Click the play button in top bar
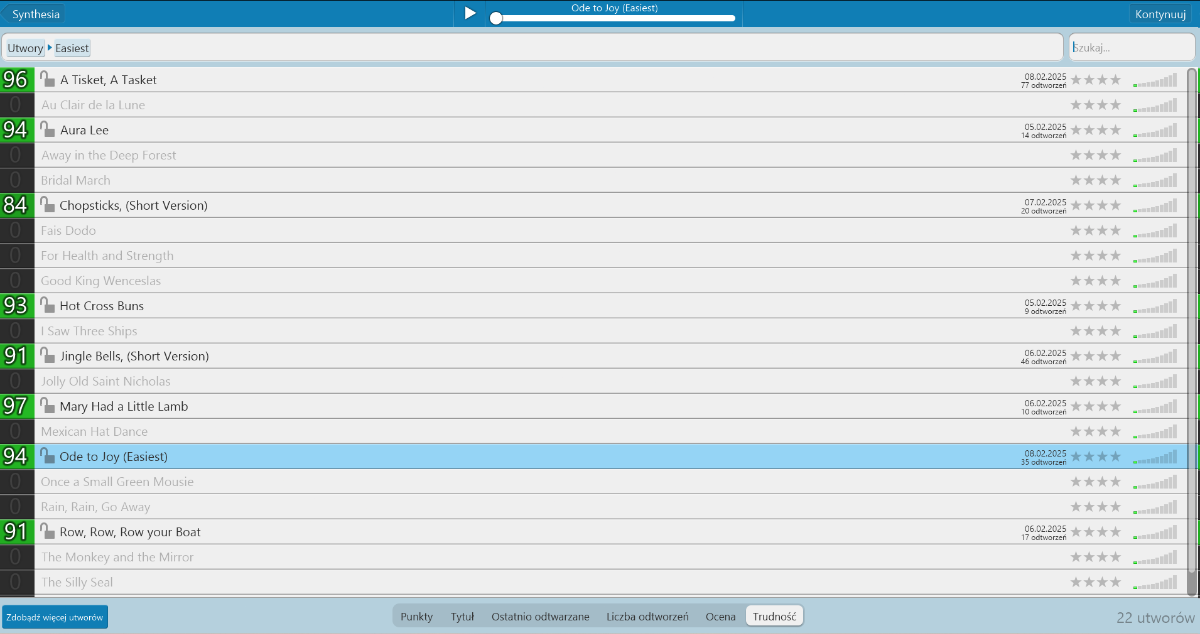 click(470, 13)
